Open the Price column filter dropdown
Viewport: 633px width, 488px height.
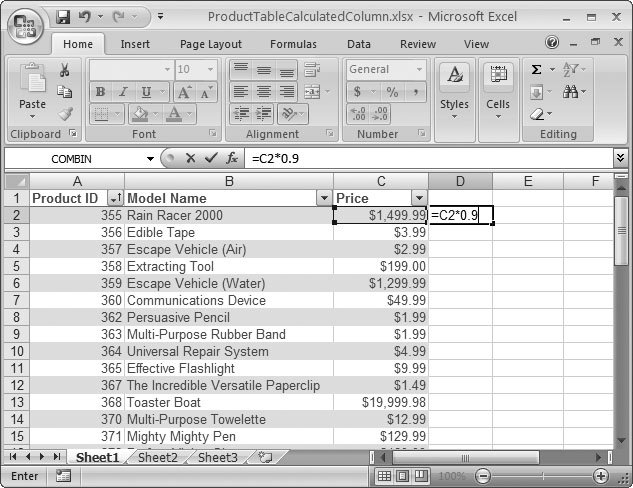419,198
